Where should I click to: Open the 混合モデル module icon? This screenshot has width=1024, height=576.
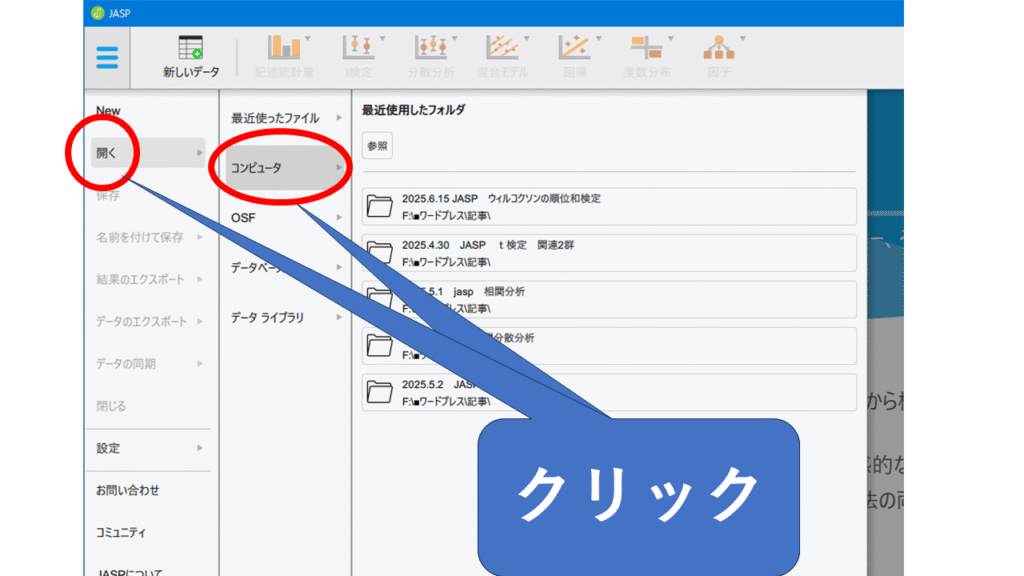tap(502, 48)
